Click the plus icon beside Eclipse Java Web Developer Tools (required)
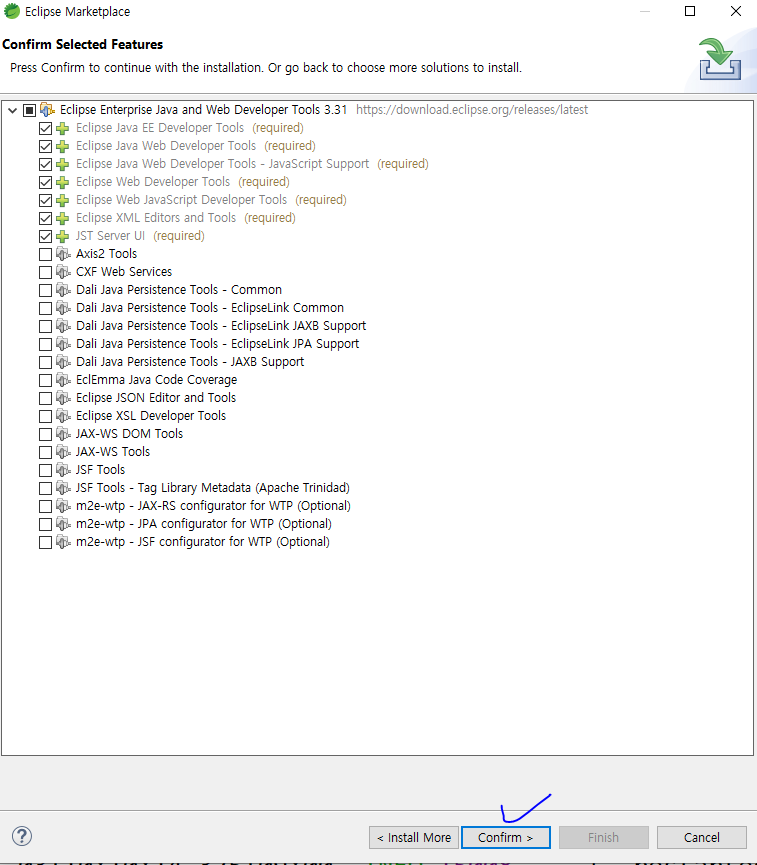Image resolution: width=757 pixels, height=865 pixels. 63,147
